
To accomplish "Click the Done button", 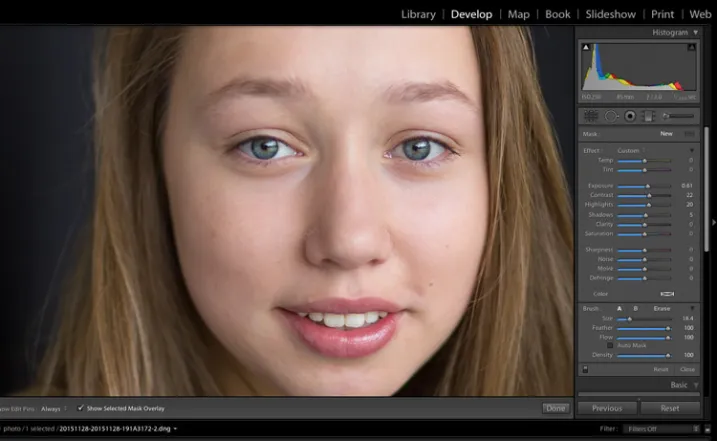I will click(x=556, y=408).
